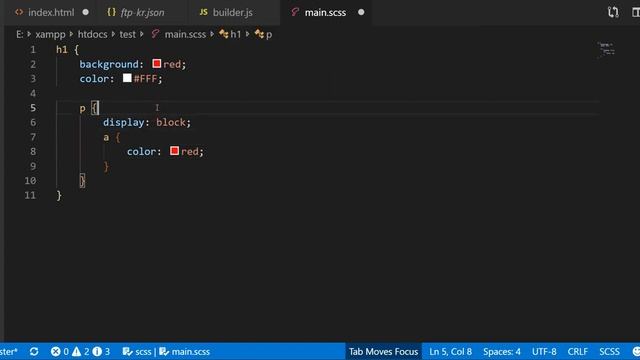Click the white #FFF color swatch
The height and width of the screenshot is (360, 640).
127,78
